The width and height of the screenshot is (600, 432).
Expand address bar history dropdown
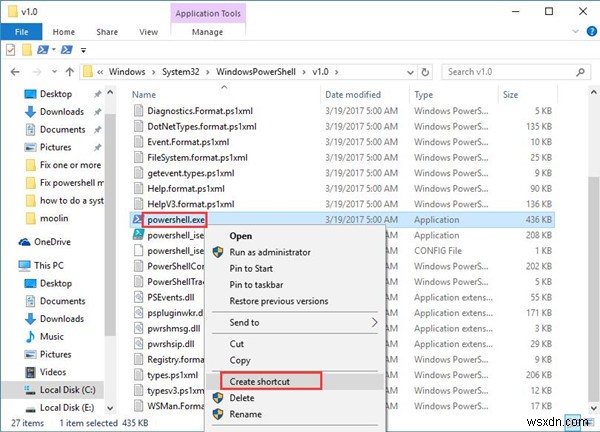pyautogui.click(x=410, y=72)
